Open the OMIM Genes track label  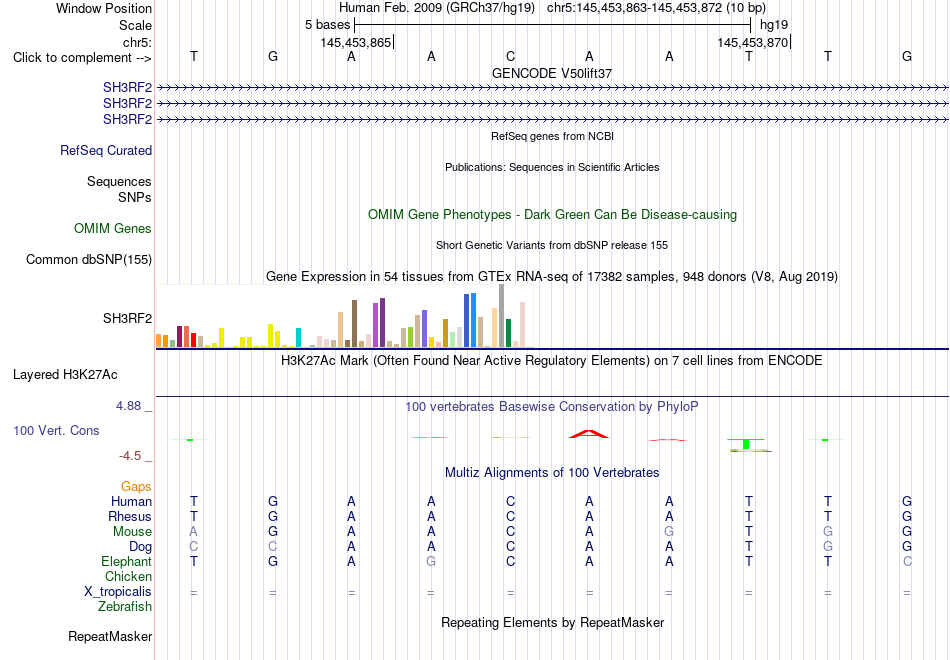113,228
